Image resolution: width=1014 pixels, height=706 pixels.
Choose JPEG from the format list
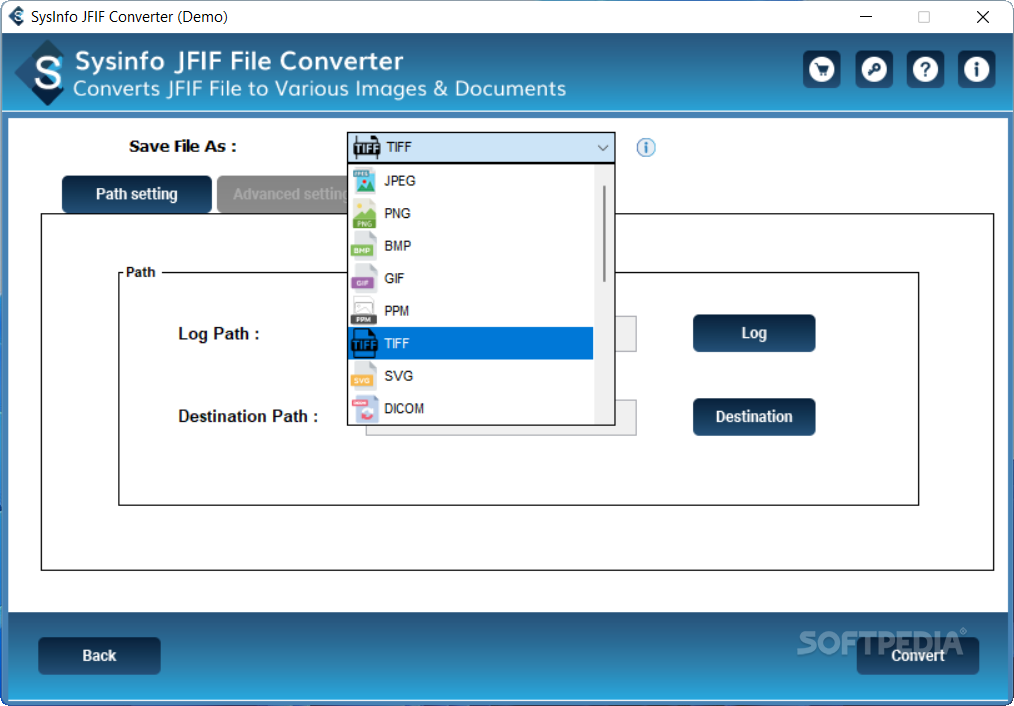pos(471,181)
